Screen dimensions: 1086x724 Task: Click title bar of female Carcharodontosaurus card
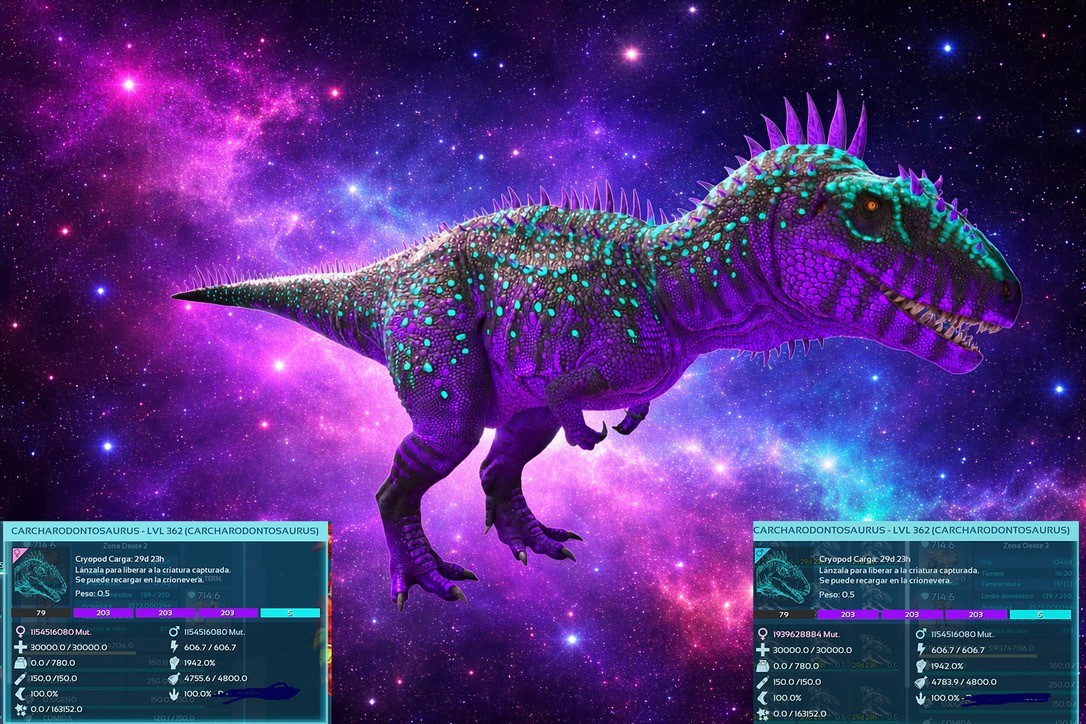point(165,531)
